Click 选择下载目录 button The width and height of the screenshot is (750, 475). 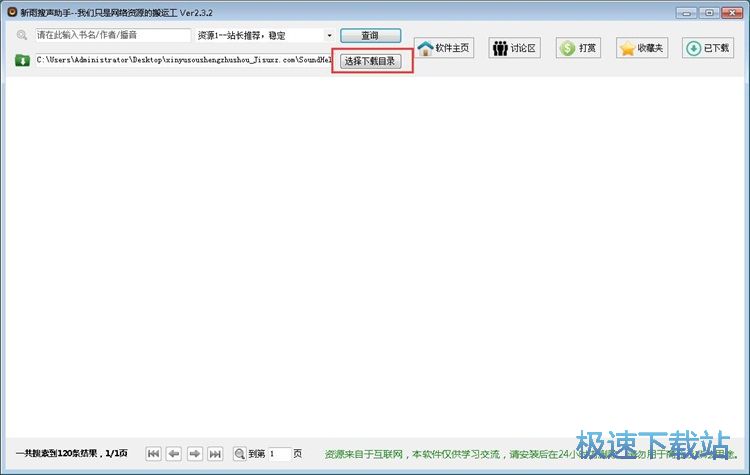[x=370, y=61]
